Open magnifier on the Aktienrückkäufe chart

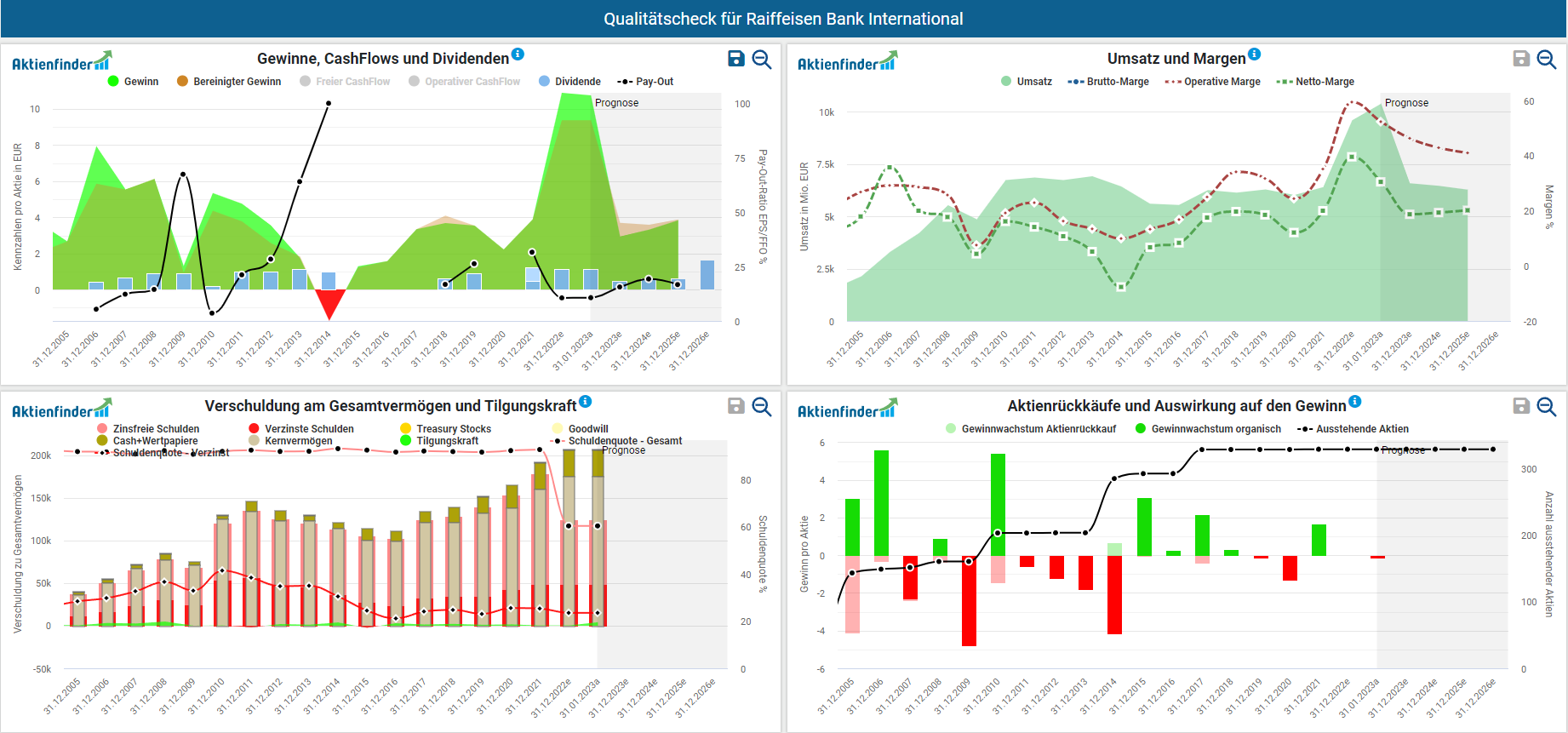(1547, 406)
